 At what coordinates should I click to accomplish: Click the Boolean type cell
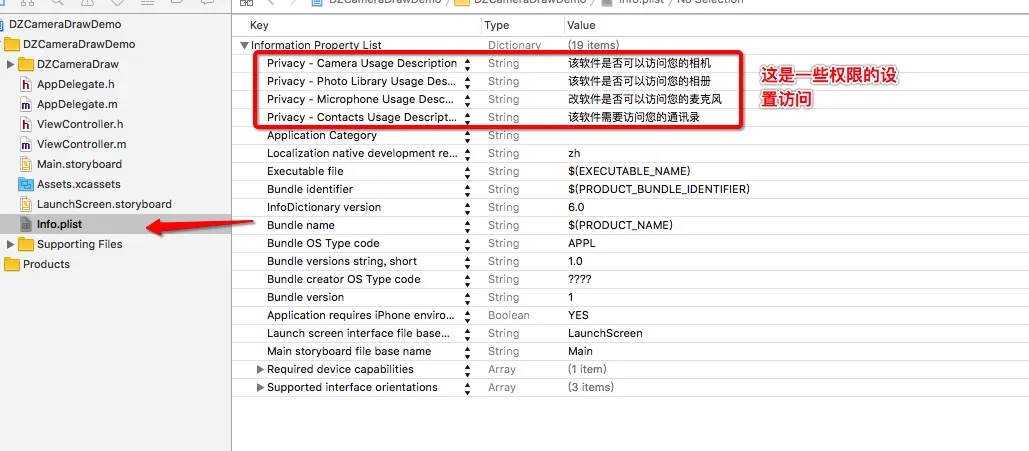click(509, 315)
